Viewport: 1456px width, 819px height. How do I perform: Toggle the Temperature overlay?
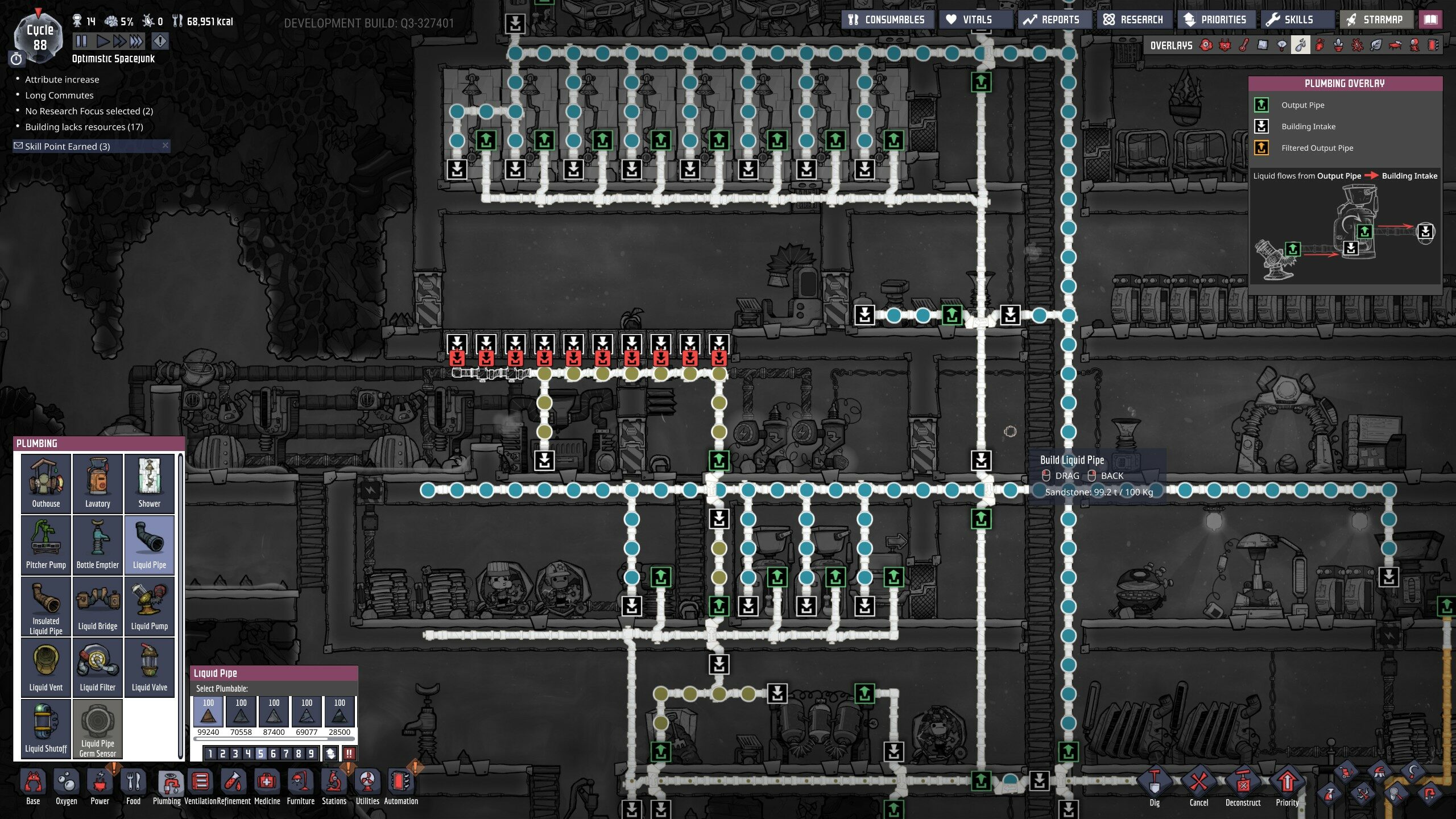pyautogui.click(x=1244, y=45)
